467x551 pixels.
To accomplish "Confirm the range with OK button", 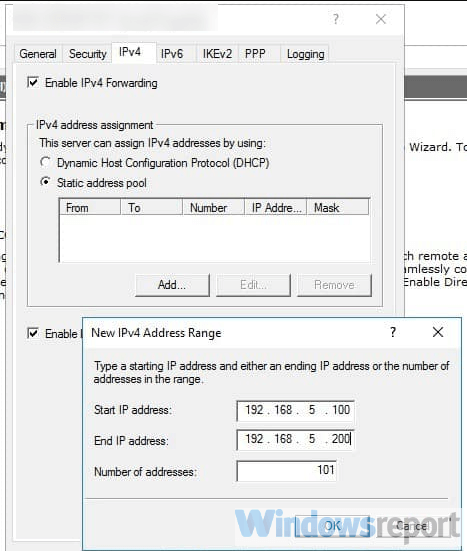I will tap(332, 526).
